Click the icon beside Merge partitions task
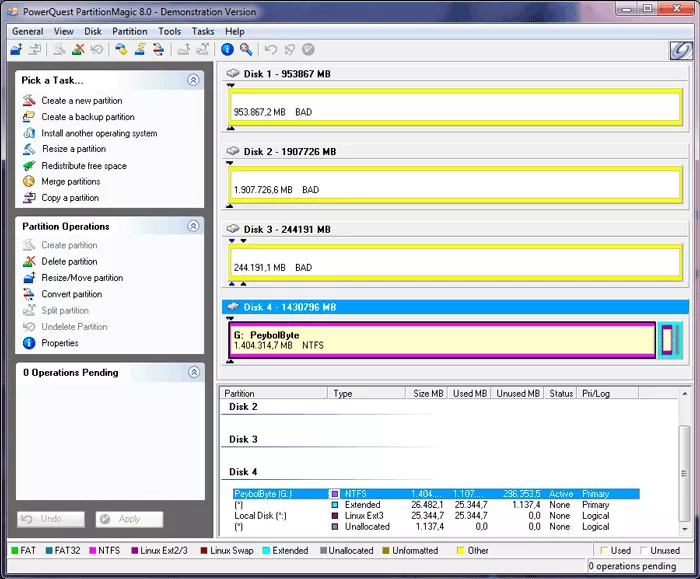The image size is (700, 579). pyautogui.click(x=29, y=181)
